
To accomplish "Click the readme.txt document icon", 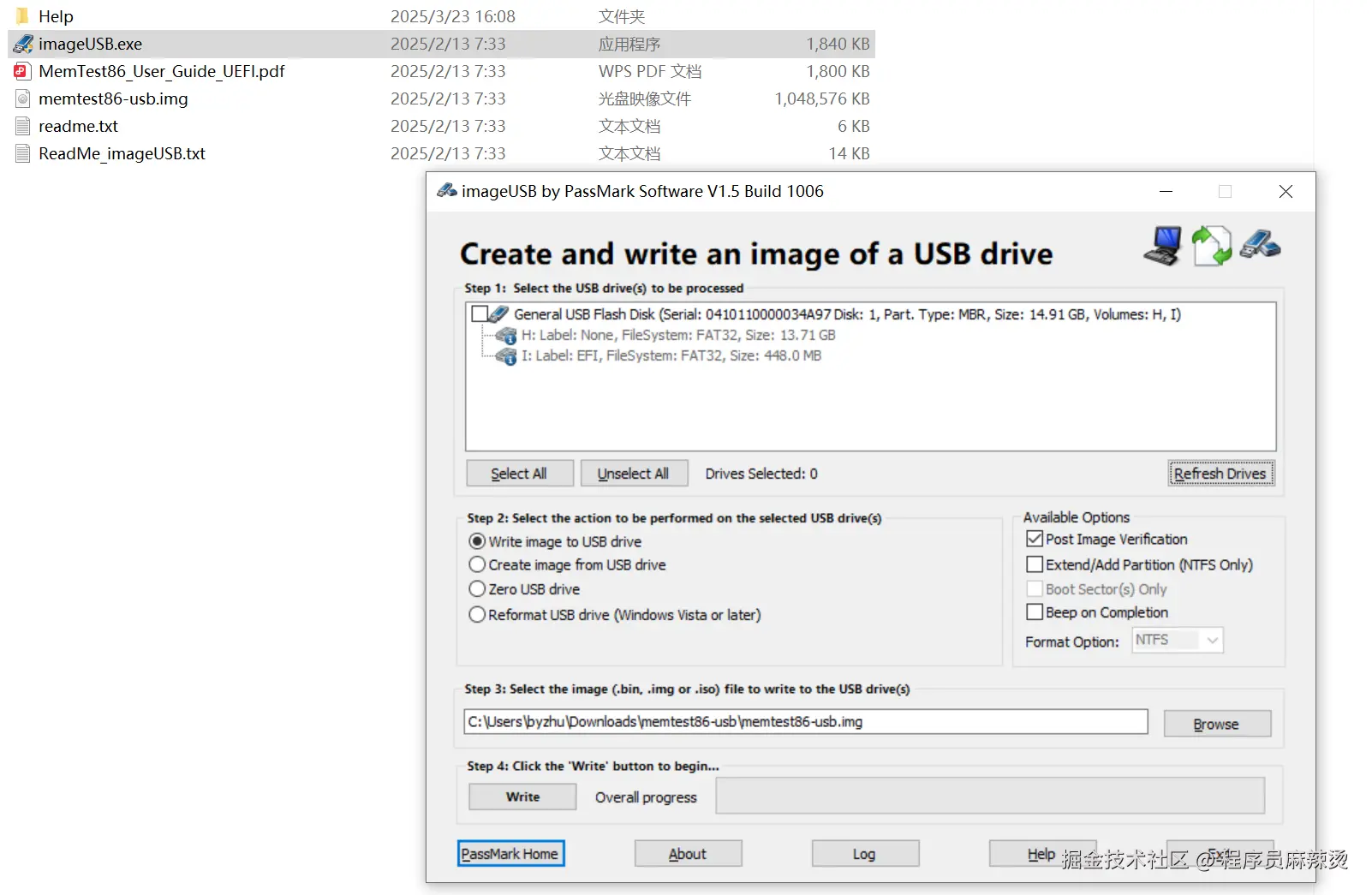I will [x=23, y=126].
